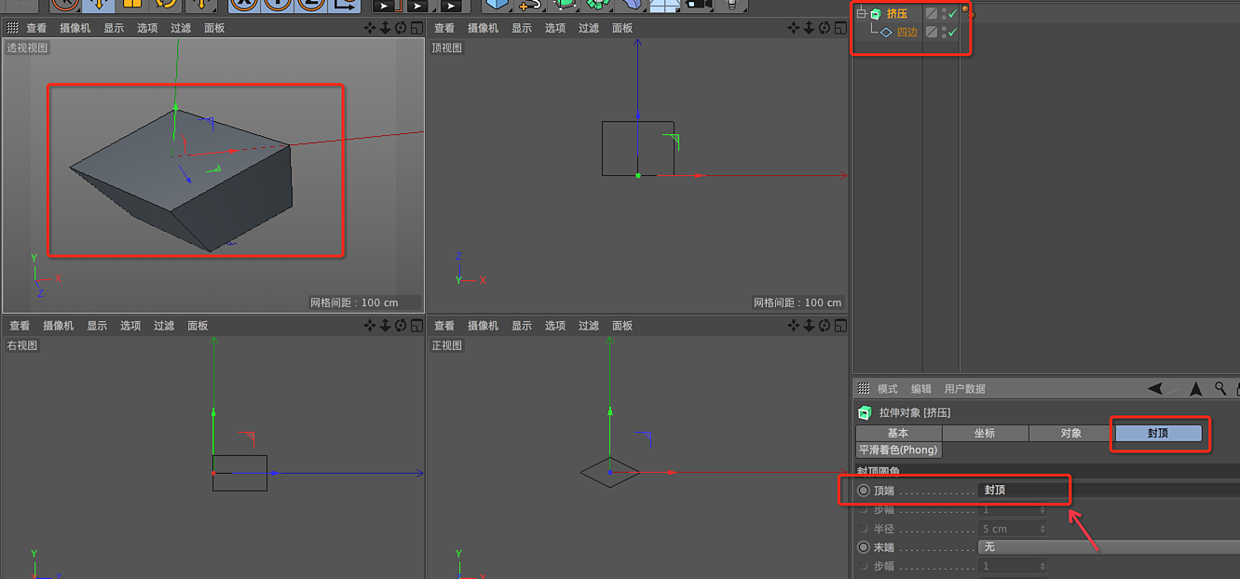The height and width of the screenshot is (579, 1240).
Task: Click the cube icon beside 拉伸对象 [挤压]
Action: (x=864, y=412)
